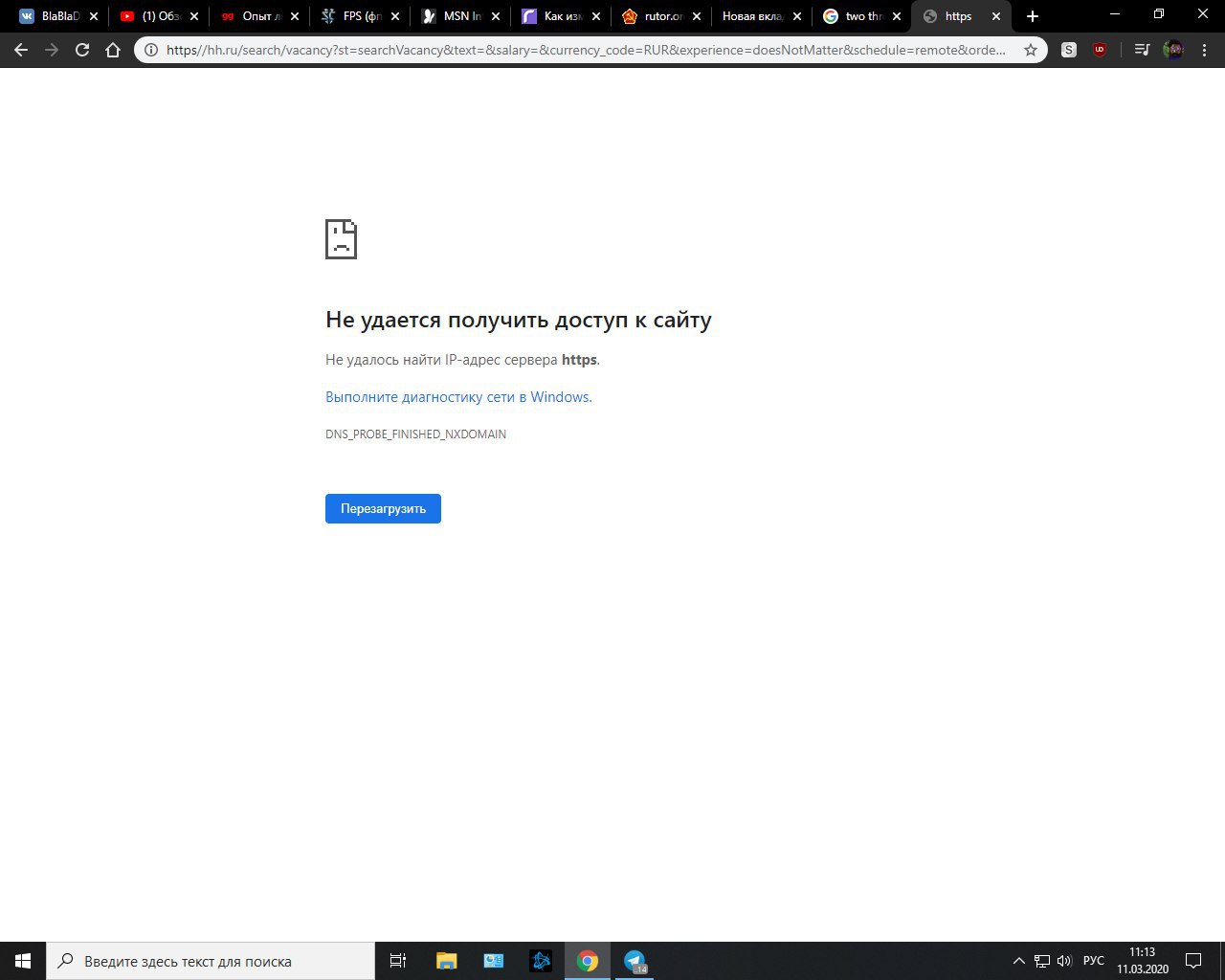Bookmark this page with the star icon
The height and width of the screenshot is (980, 1225).
click(x=1031, y=50)
